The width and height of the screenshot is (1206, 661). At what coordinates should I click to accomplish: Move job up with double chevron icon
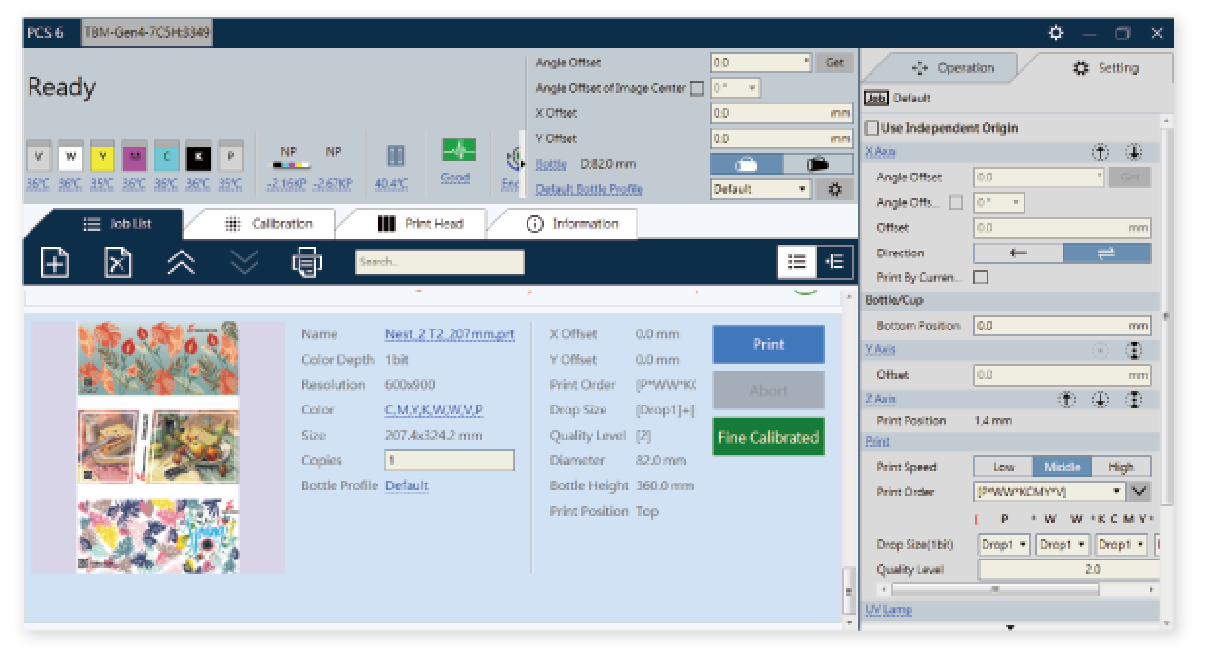tap(181, 262)
